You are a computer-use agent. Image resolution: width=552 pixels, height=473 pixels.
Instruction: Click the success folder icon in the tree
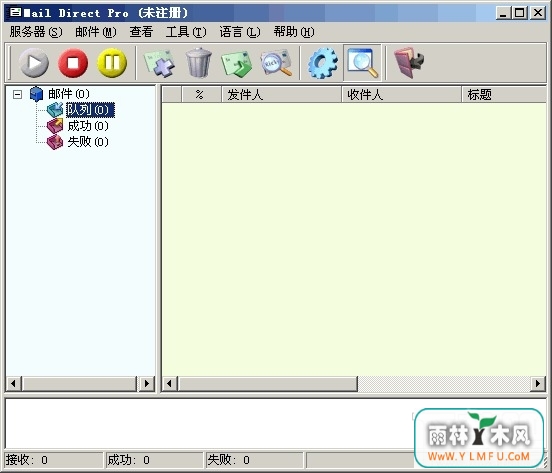[x=55, y=126]
